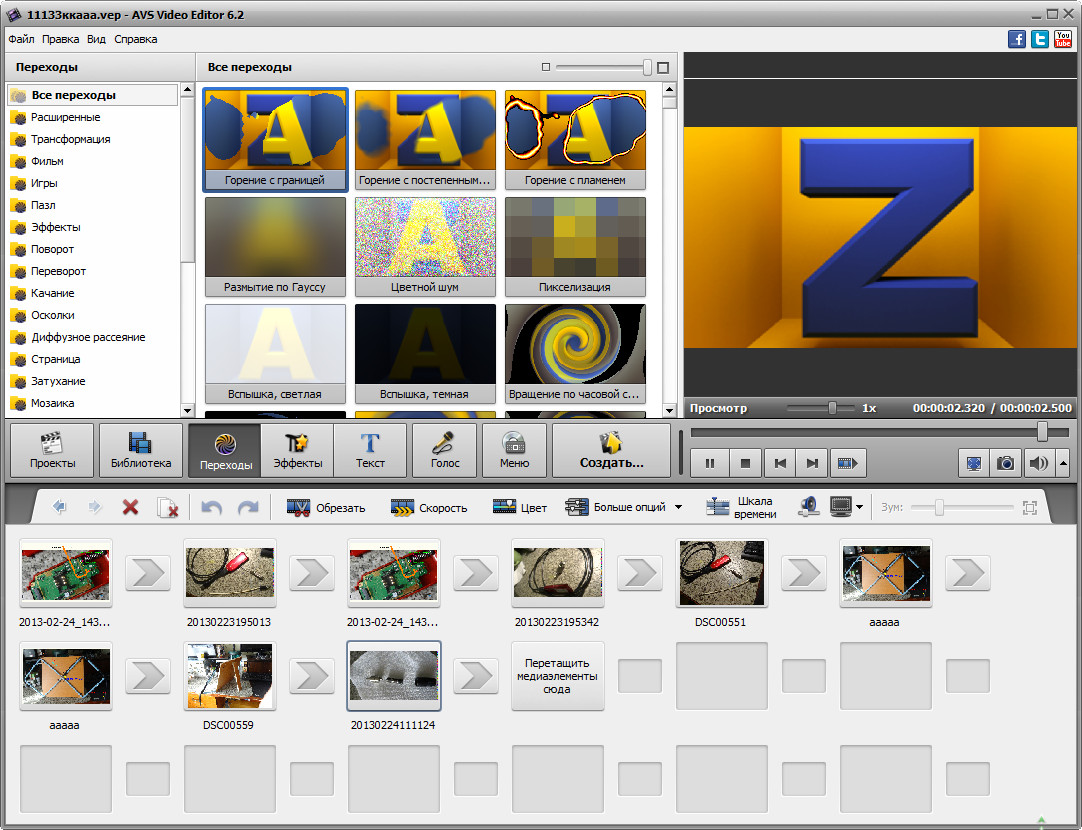
Task: Switch to the Эффекты panel
Action: click(x=297, y=450)
